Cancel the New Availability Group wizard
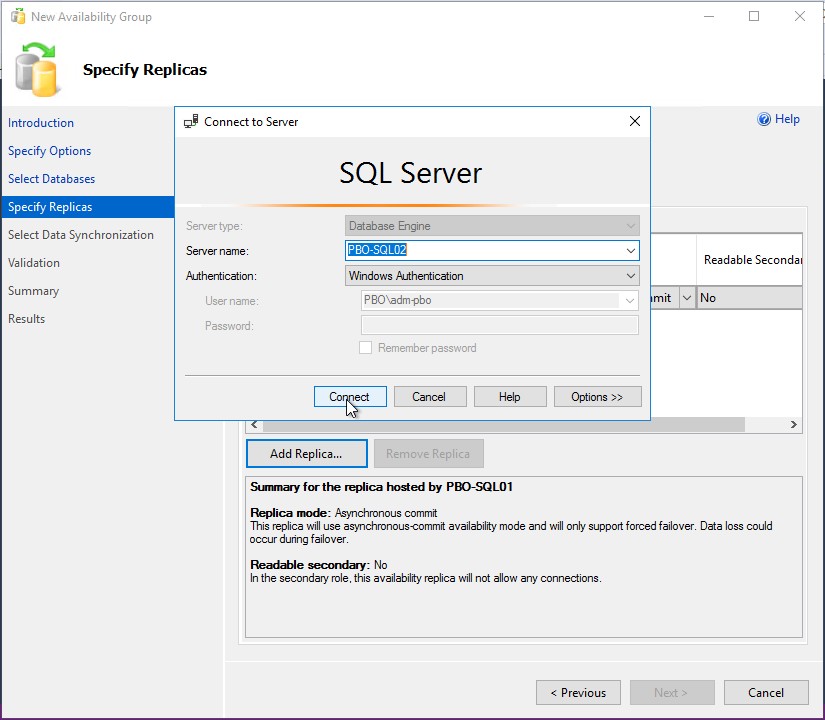This screenshot has width=825, height=720. (x=766, y=693)
